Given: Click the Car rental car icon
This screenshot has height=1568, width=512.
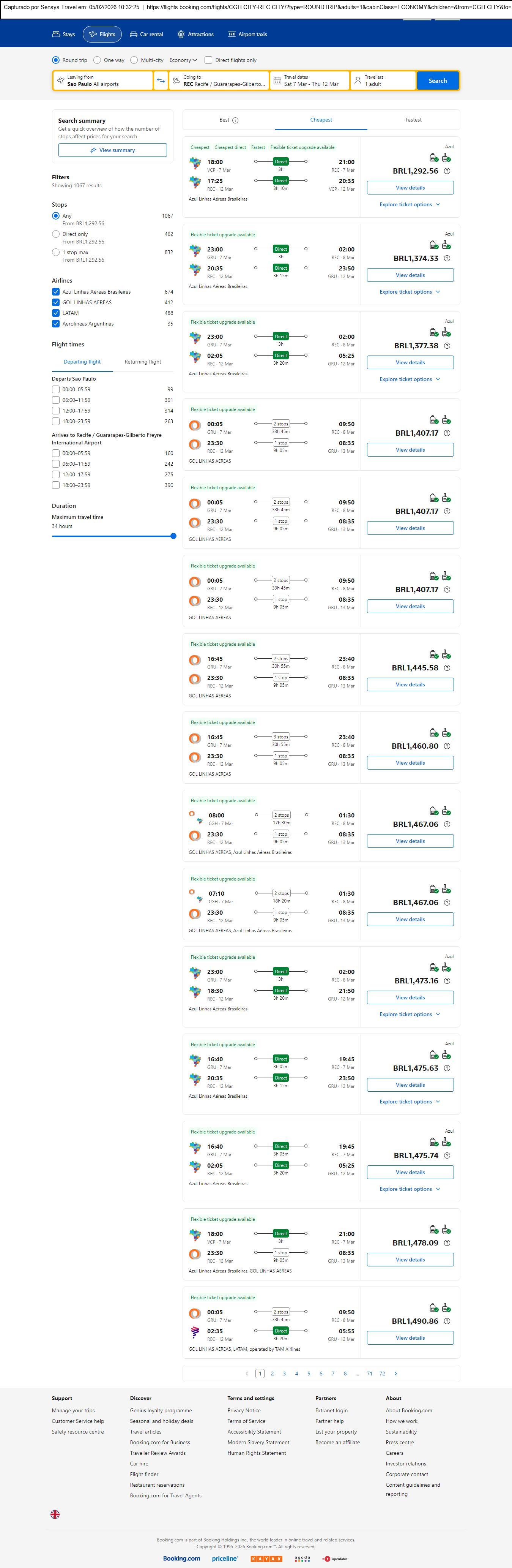Looking at the screenshot, I should tap(133, 35).
